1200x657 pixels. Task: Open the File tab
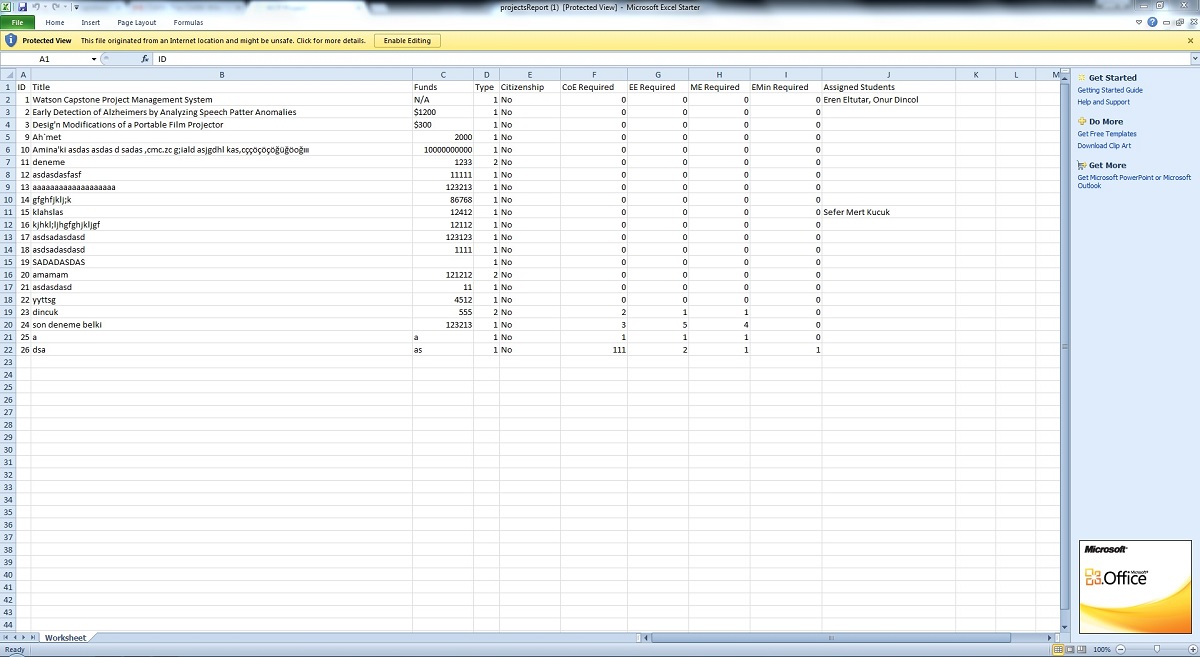tap(18, 22)
